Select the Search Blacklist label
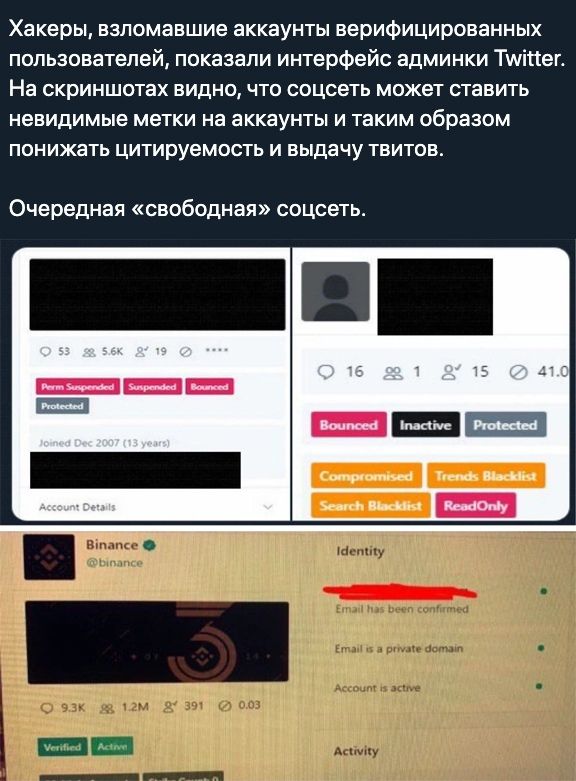Screen dimensions: 576x781 point(371,506)
